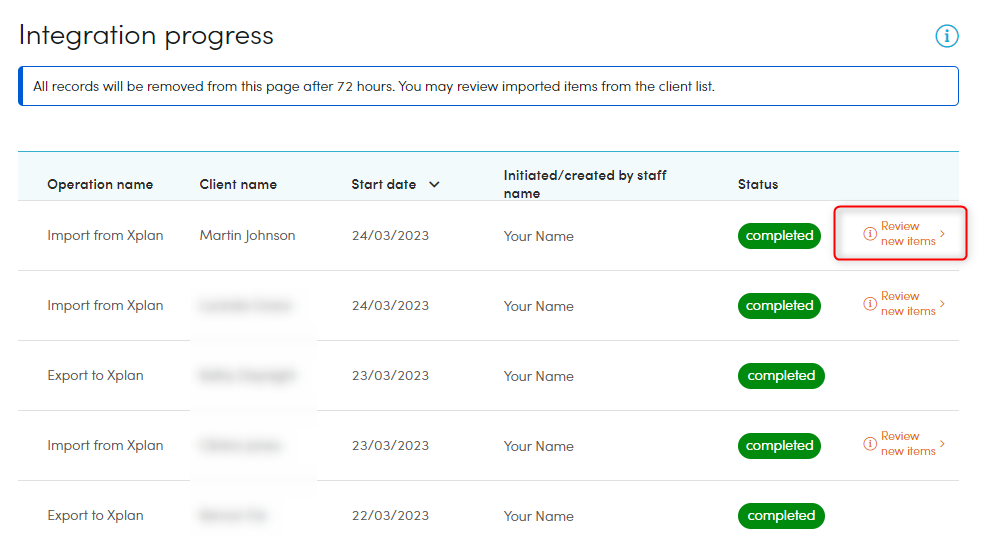Screen dimensions: 984x547
Task: Click the alert icon in Martin Johnson's row
Action: pyautogui.click(x=869, y=233)
